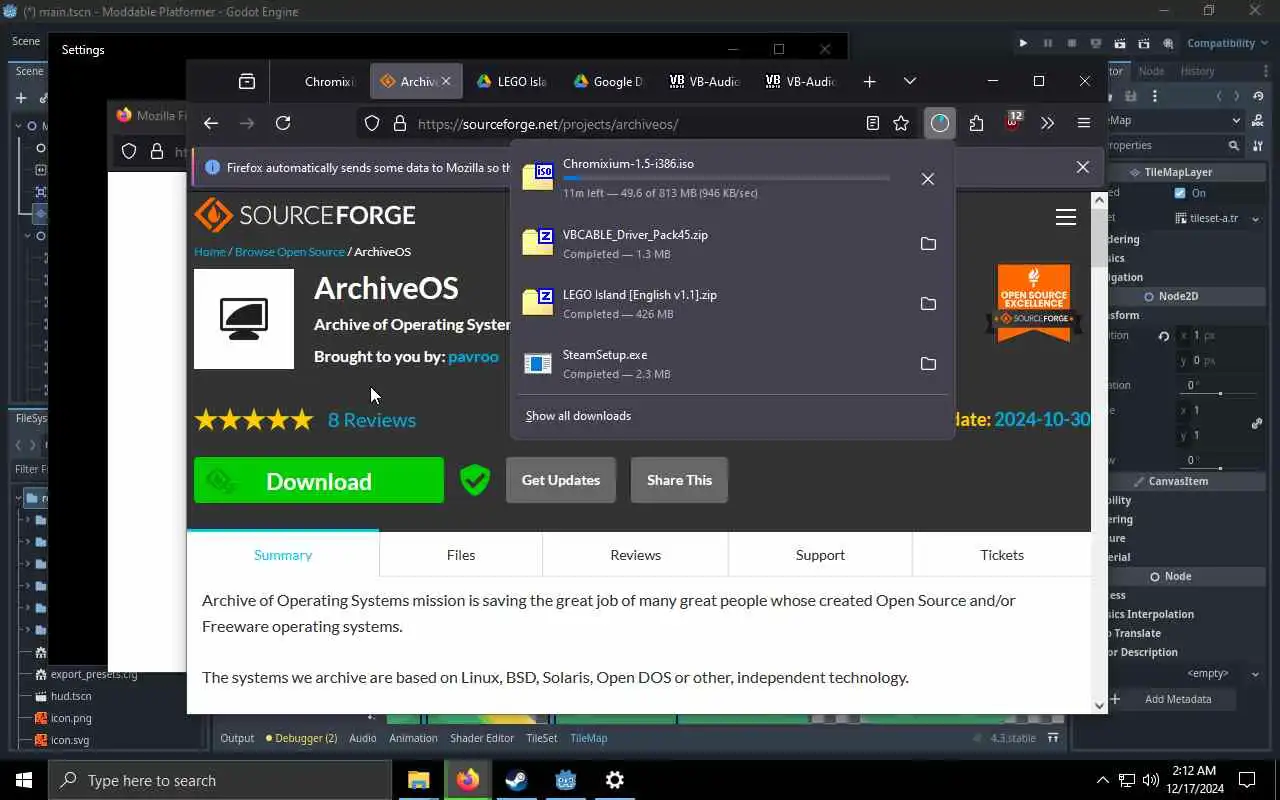This screenshot has height=800, width=1280.
Task: Switch to the Google Drive browser tab
Action: [608, 82]
